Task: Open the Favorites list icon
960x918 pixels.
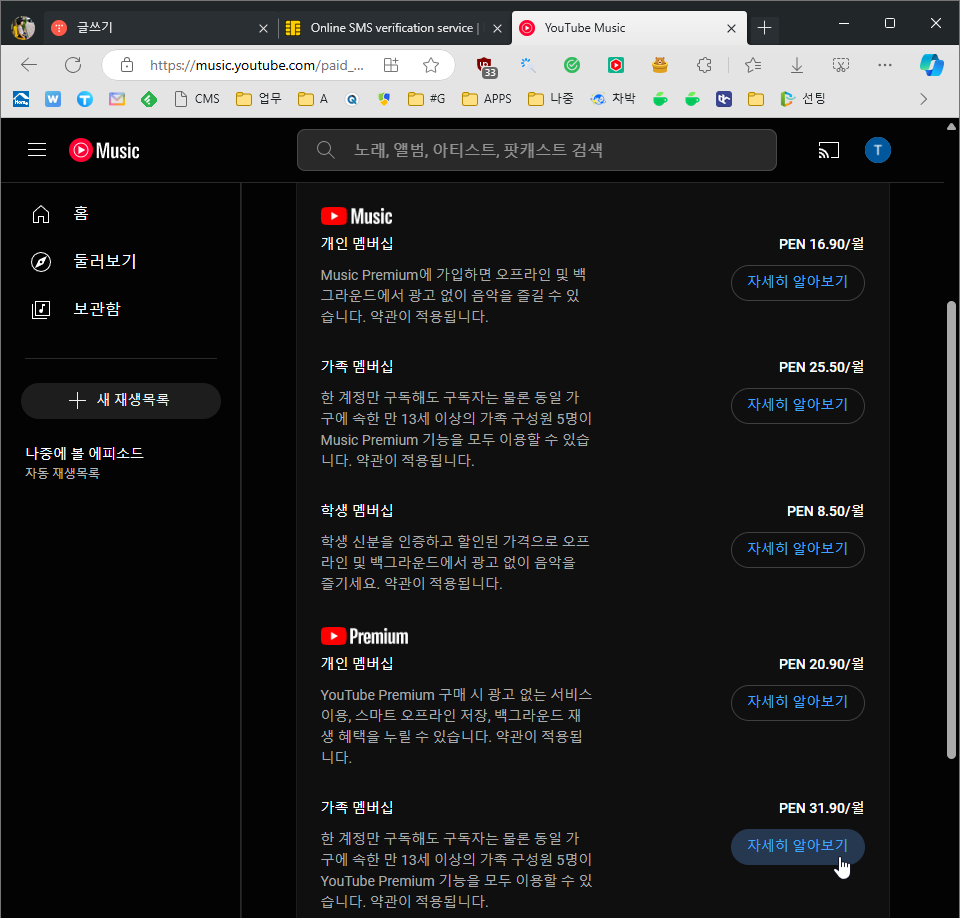Action: [x=753, y=65]
